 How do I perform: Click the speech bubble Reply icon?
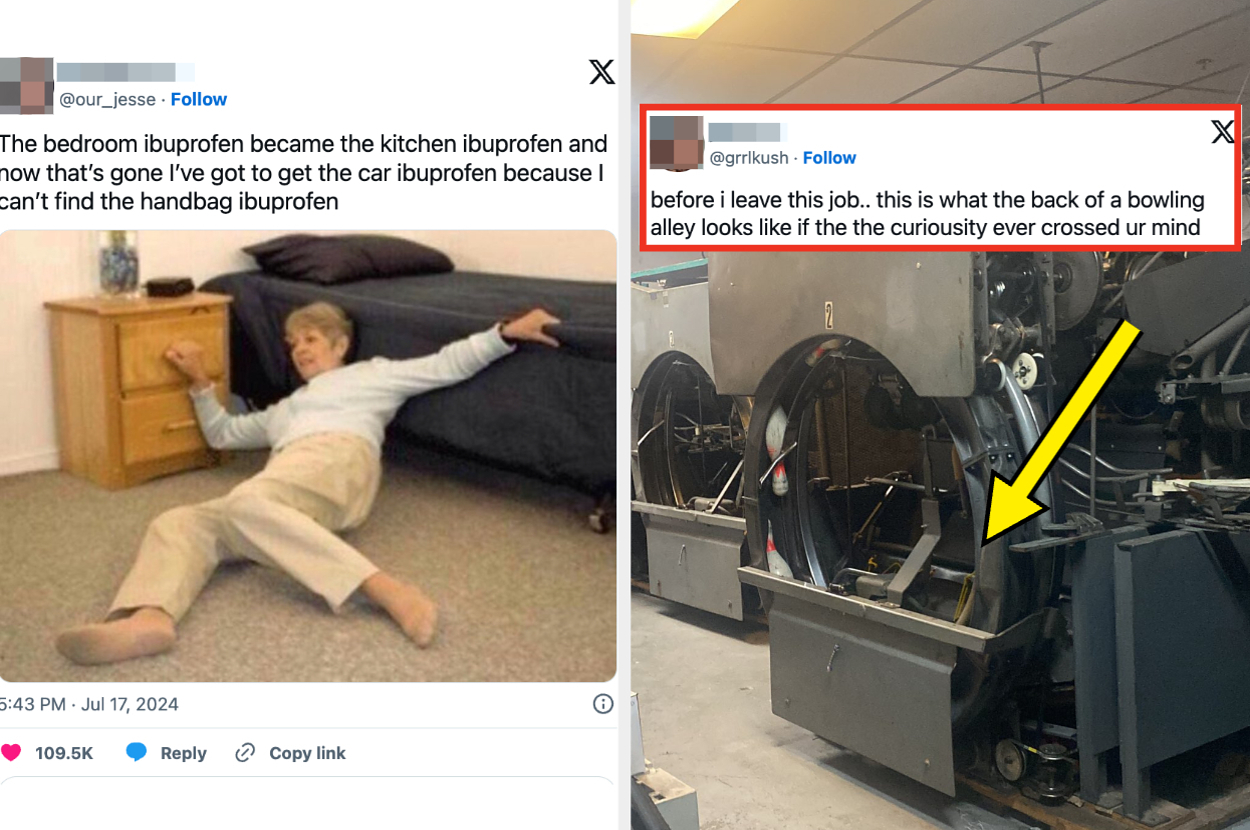pos(137,752)
